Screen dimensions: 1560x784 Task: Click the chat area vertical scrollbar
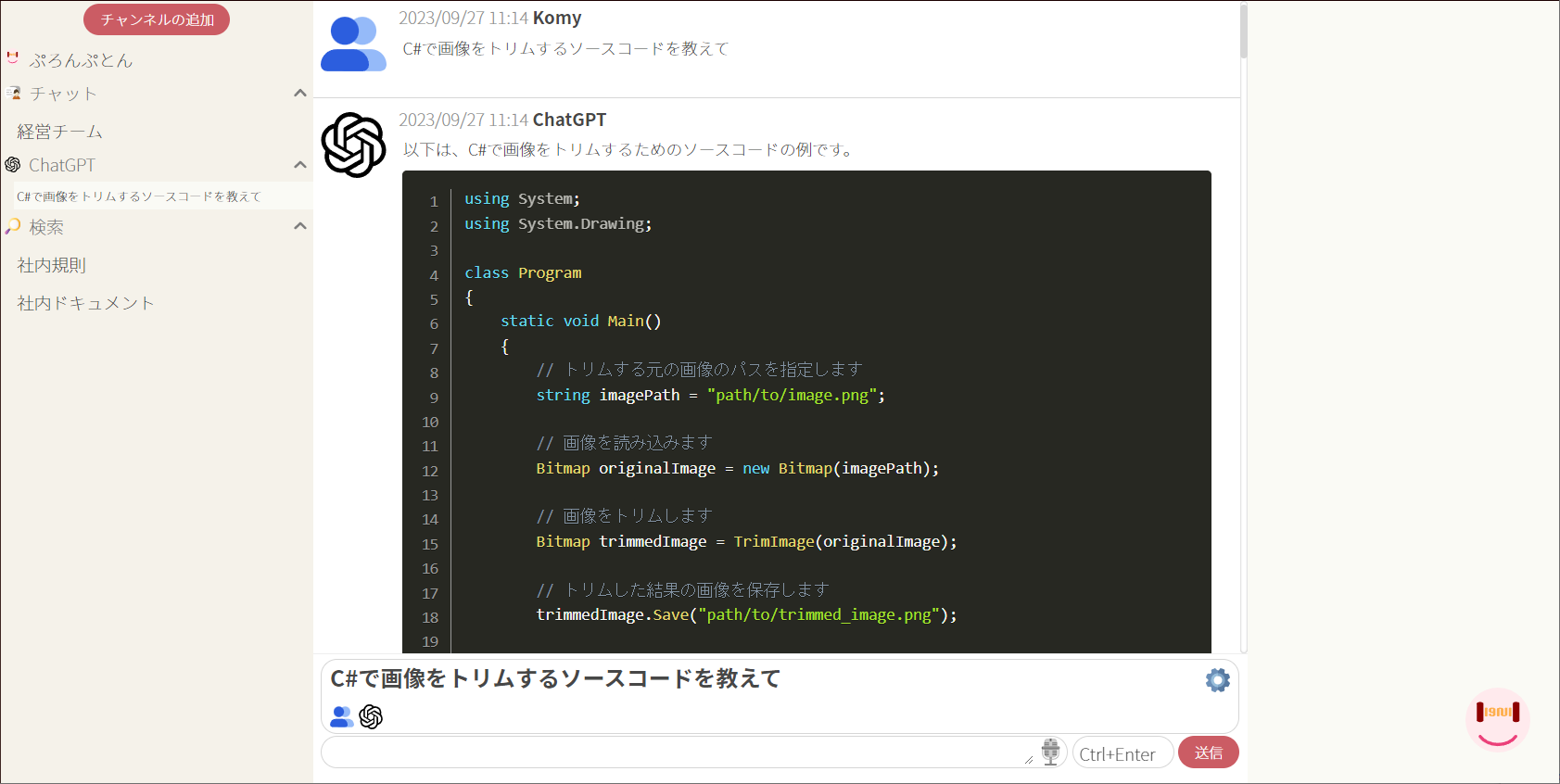coord(1244,326)
